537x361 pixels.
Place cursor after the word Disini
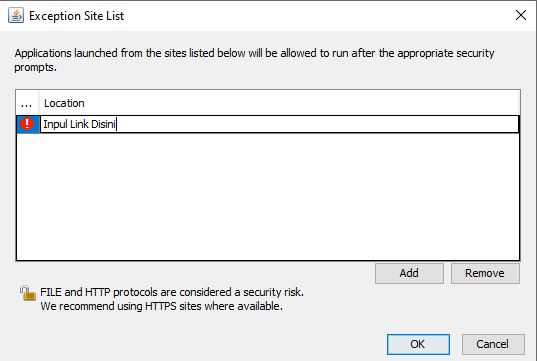(116, 124)
